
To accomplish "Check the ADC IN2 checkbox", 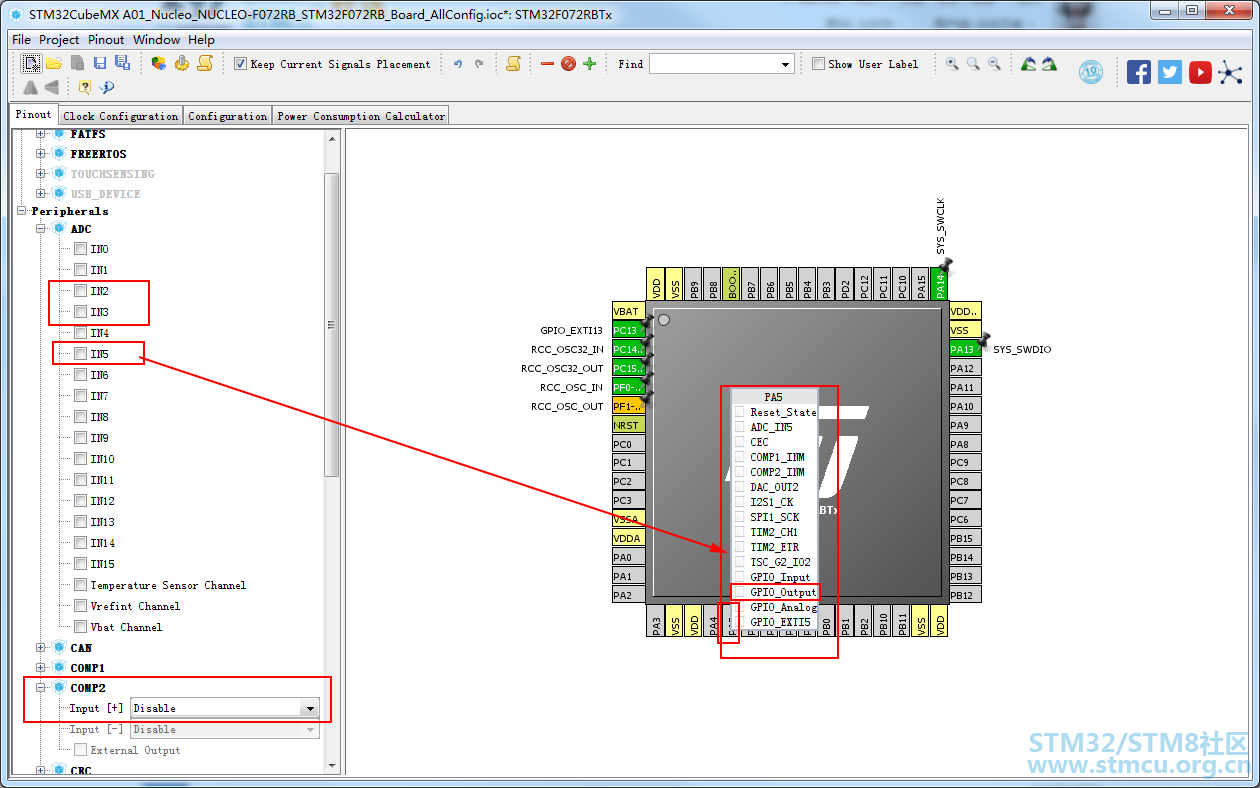I will pyautogui.click(x=80, y=291).
